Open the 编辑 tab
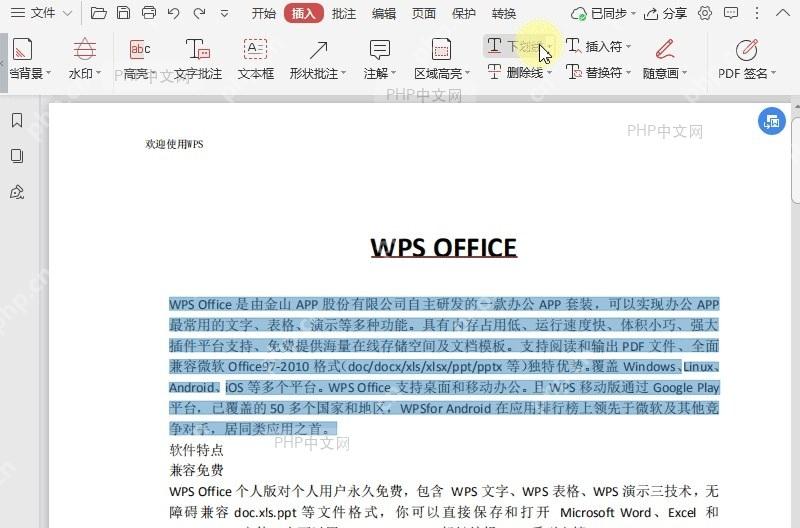Viewport: 800px width, 528px height. [x=384, y=13]
